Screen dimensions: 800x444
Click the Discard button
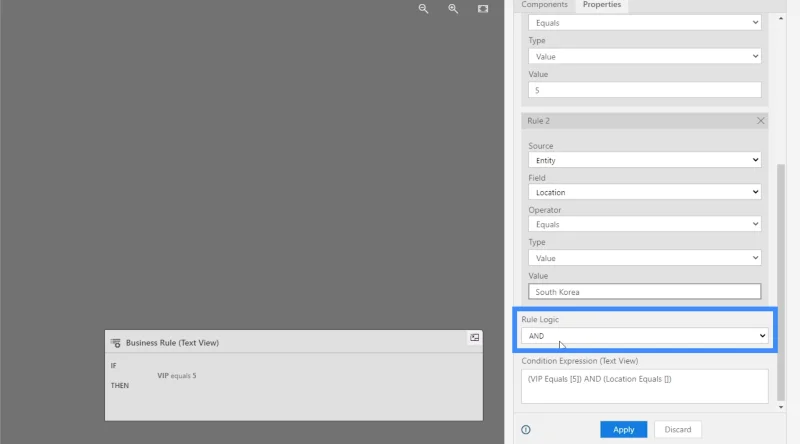point(678,430)
